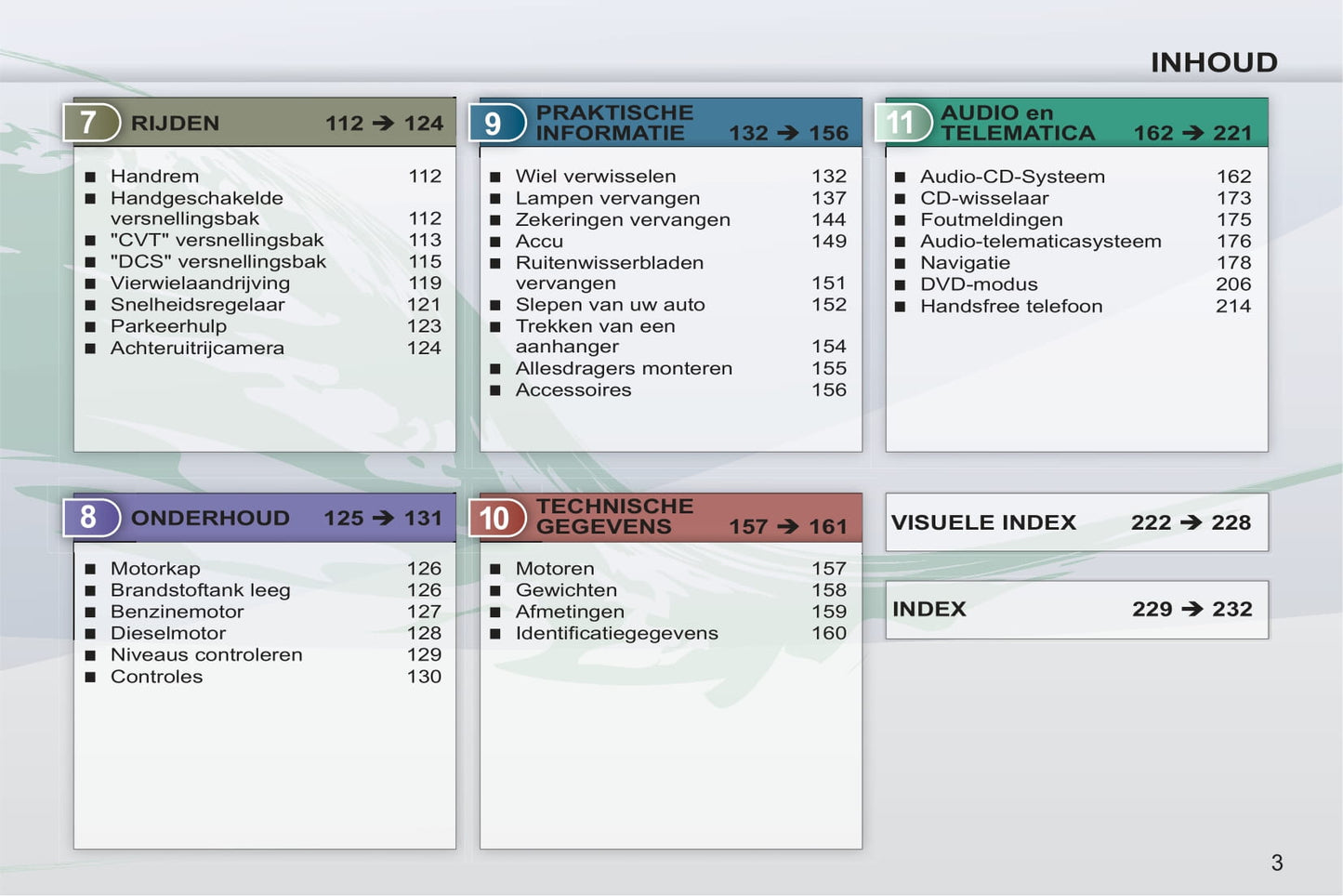Screen dimensions: 1343x896
Task: Click the chapter 7 number badge
Action: click(90, 123)
